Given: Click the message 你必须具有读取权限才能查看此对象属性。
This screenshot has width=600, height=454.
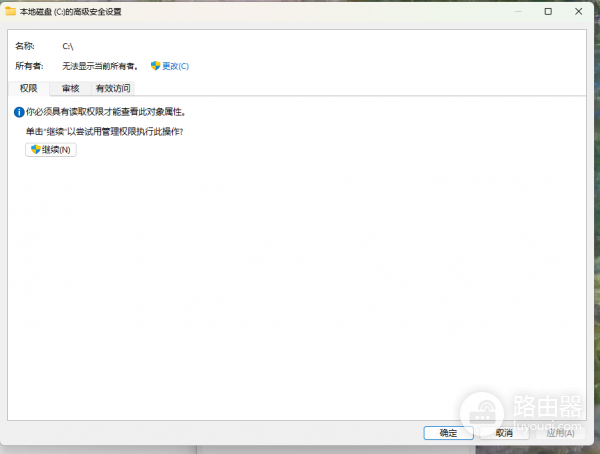Looking at the screenshot, I should point(106,112).
